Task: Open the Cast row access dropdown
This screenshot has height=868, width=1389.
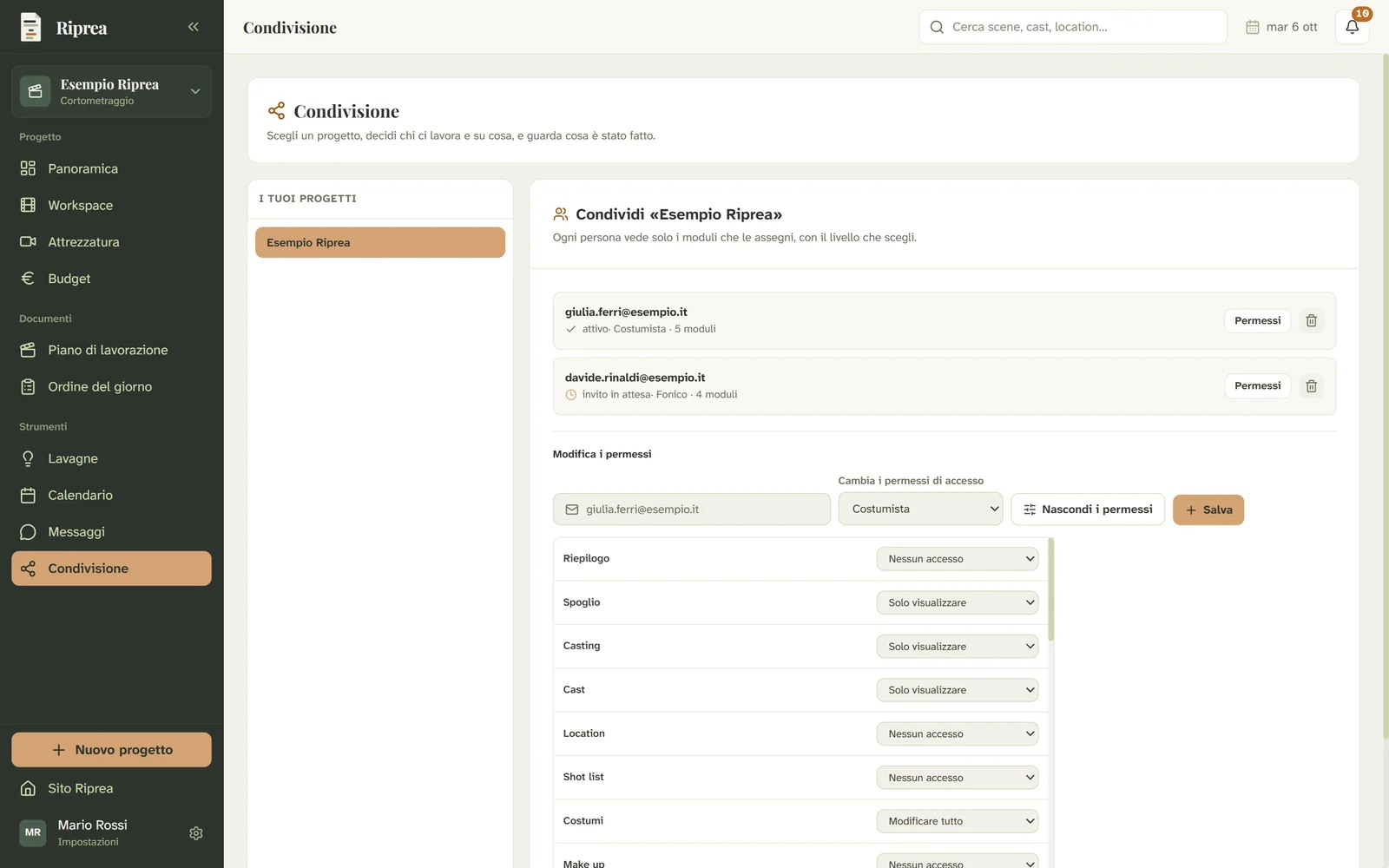Action: pos(957,690)
